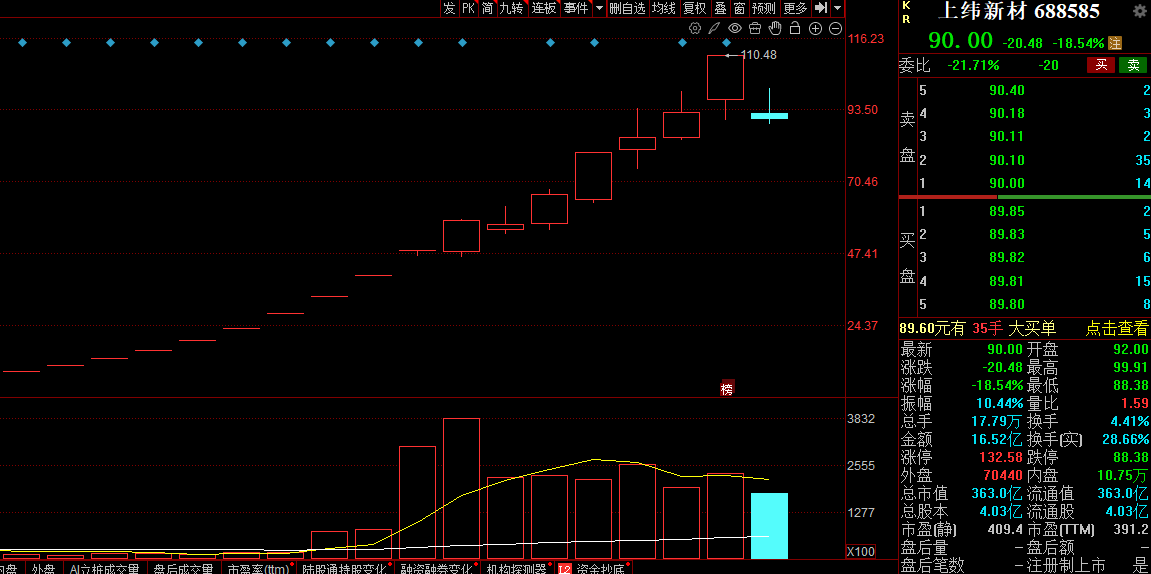Open settings gear beside stock name

coord(1139,11)
